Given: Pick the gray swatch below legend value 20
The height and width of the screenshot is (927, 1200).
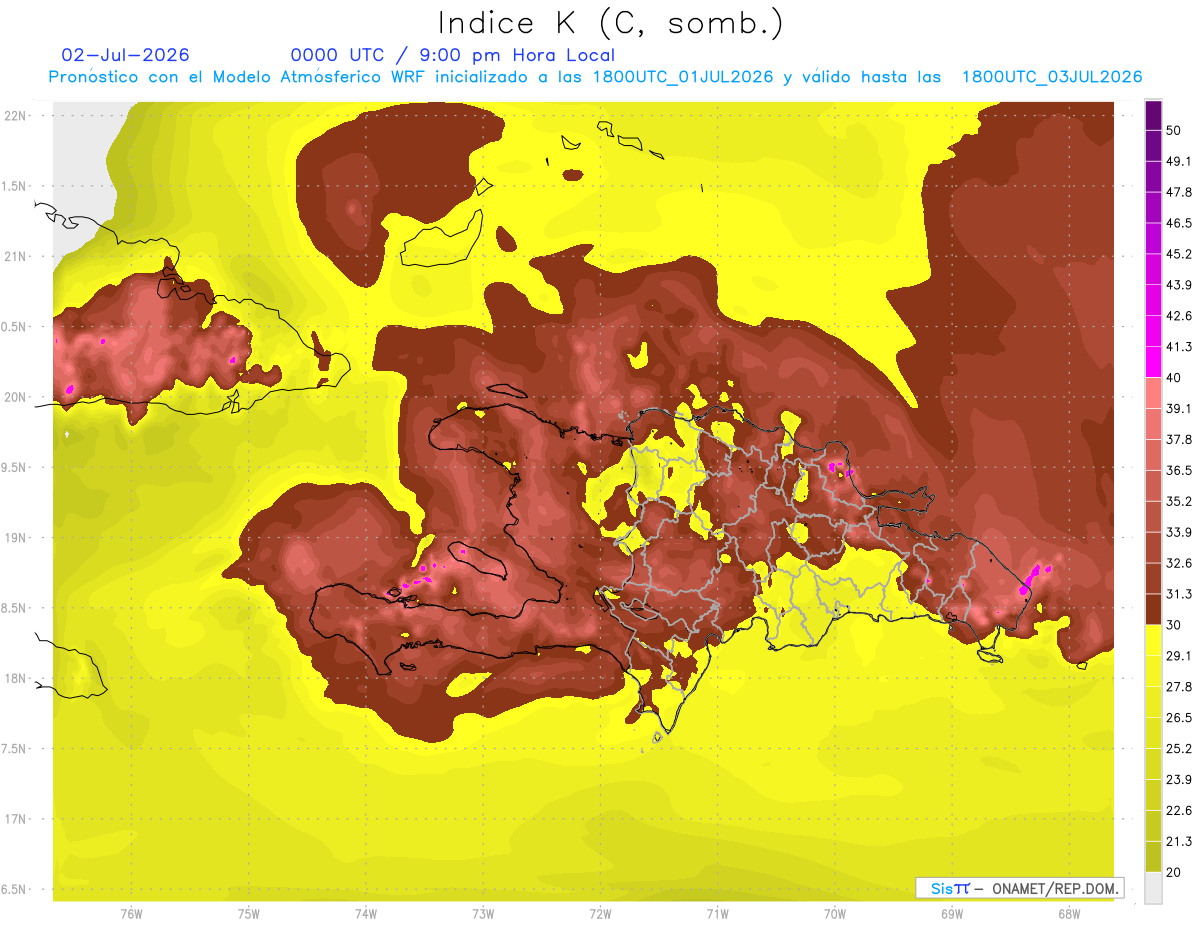Looking at the screenshot, I should [1153, 888].
